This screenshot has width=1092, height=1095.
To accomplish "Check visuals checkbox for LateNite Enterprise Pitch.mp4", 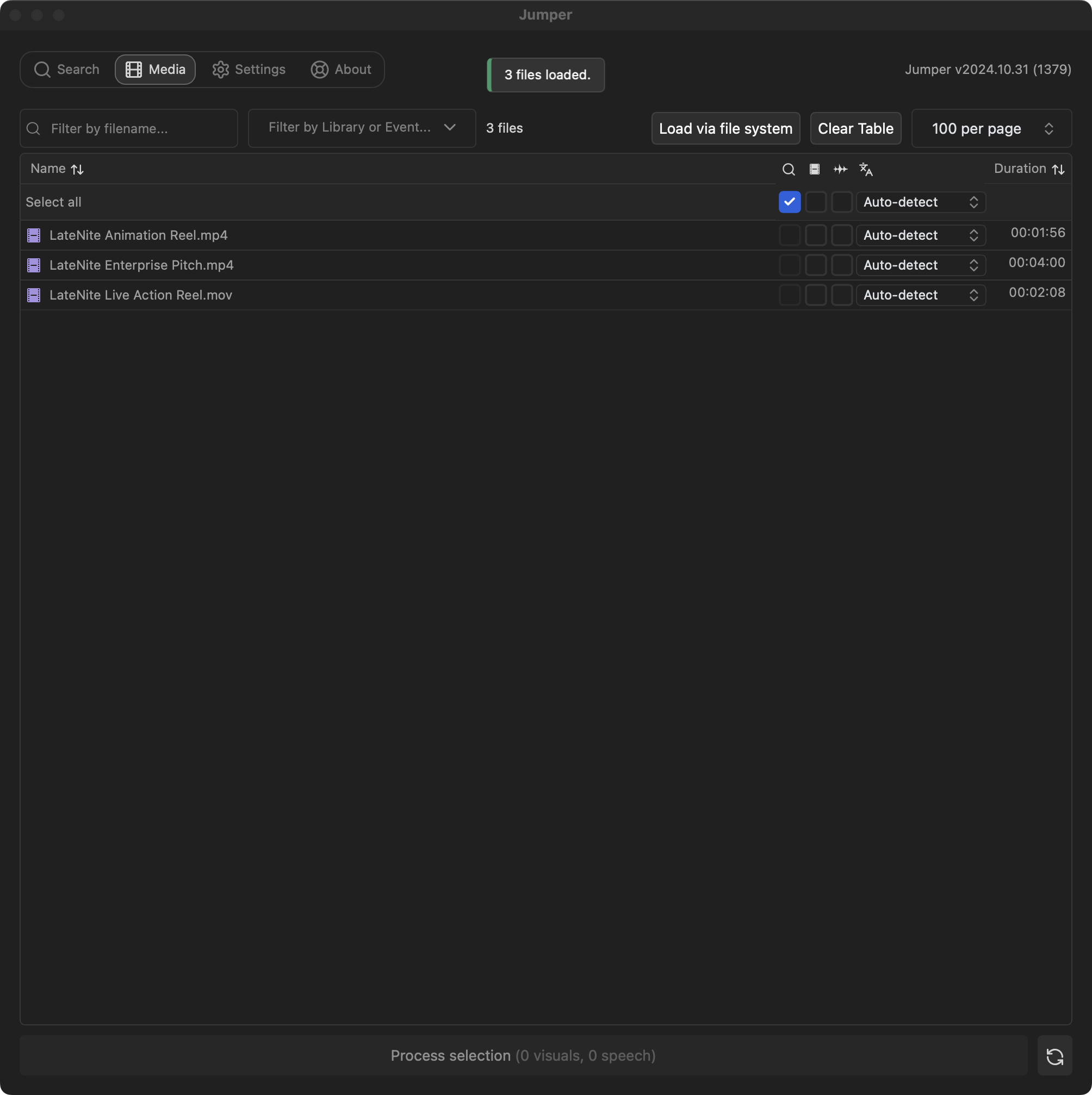I will (815, 265).
